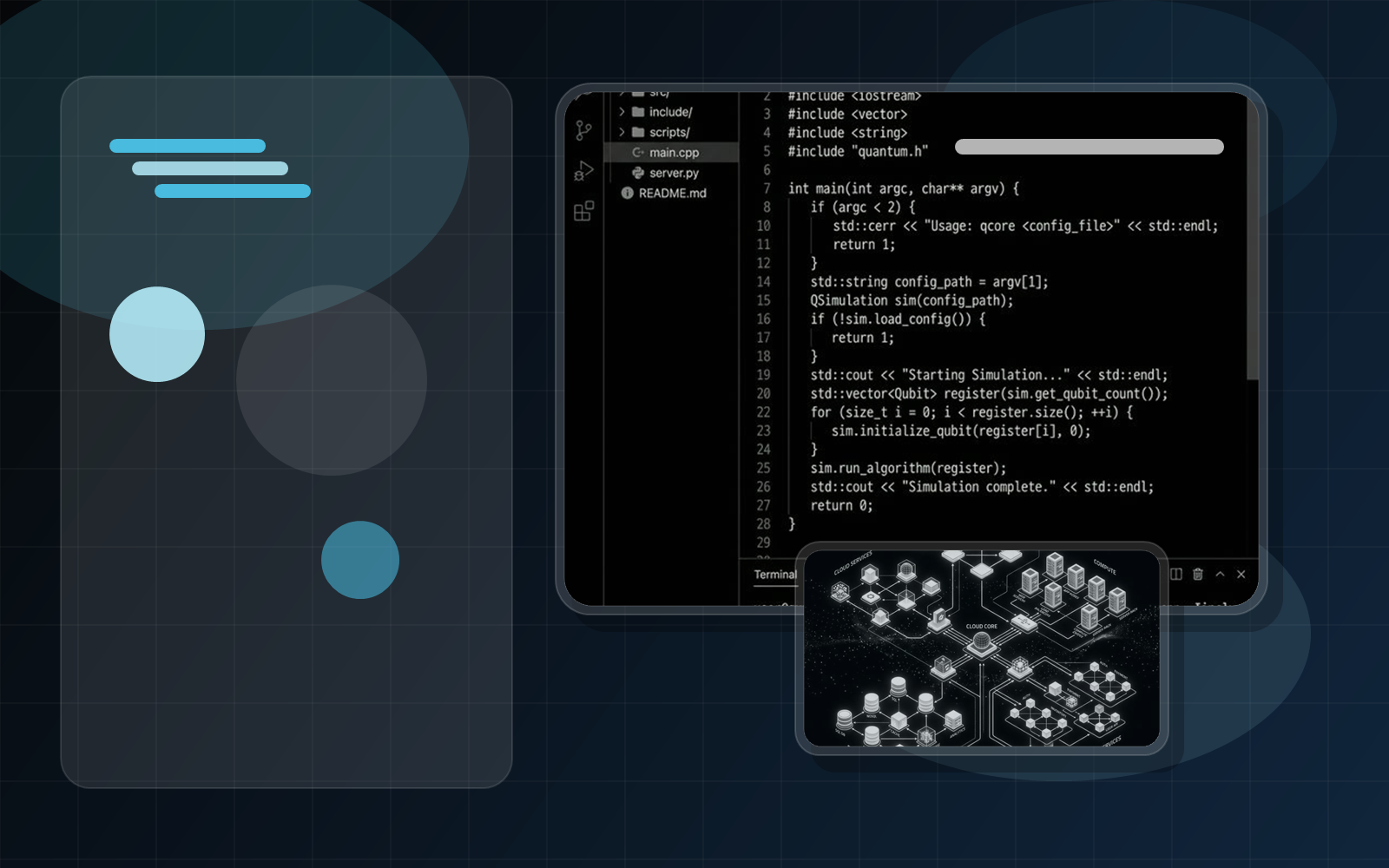This screenshot has height=868, width=1389.
Task: Open the Run and Debug icon
Action: click(x=584, y=171)
